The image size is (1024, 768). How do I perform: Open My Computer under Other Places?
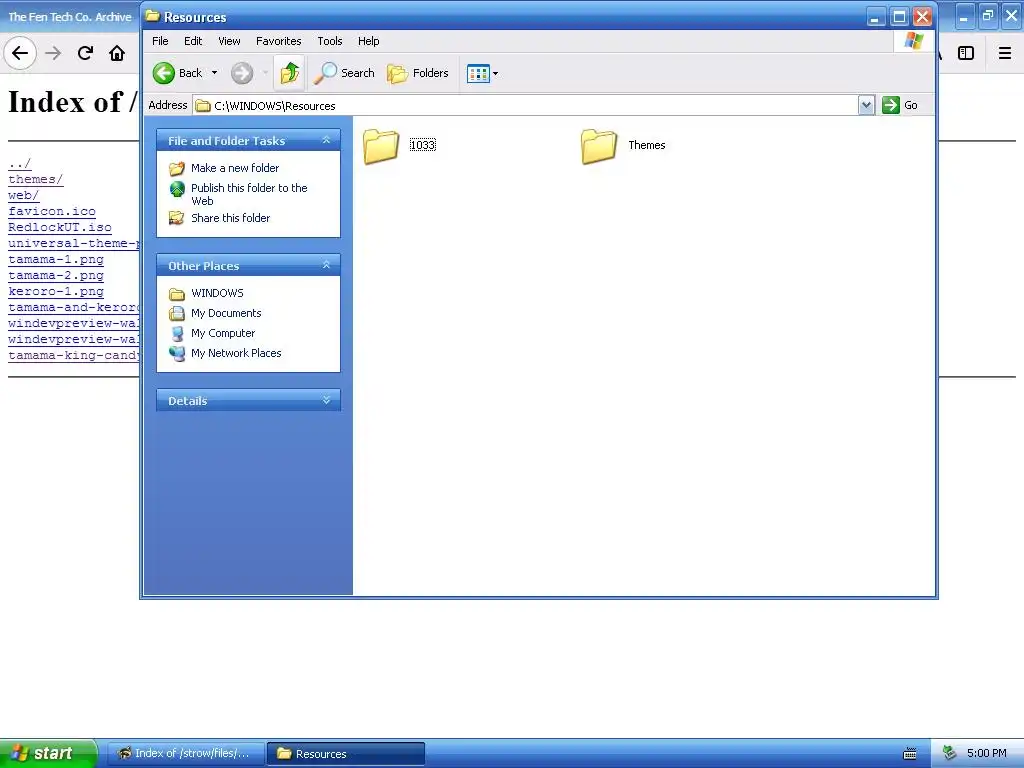pyautogui.click(x=223, y=333)
